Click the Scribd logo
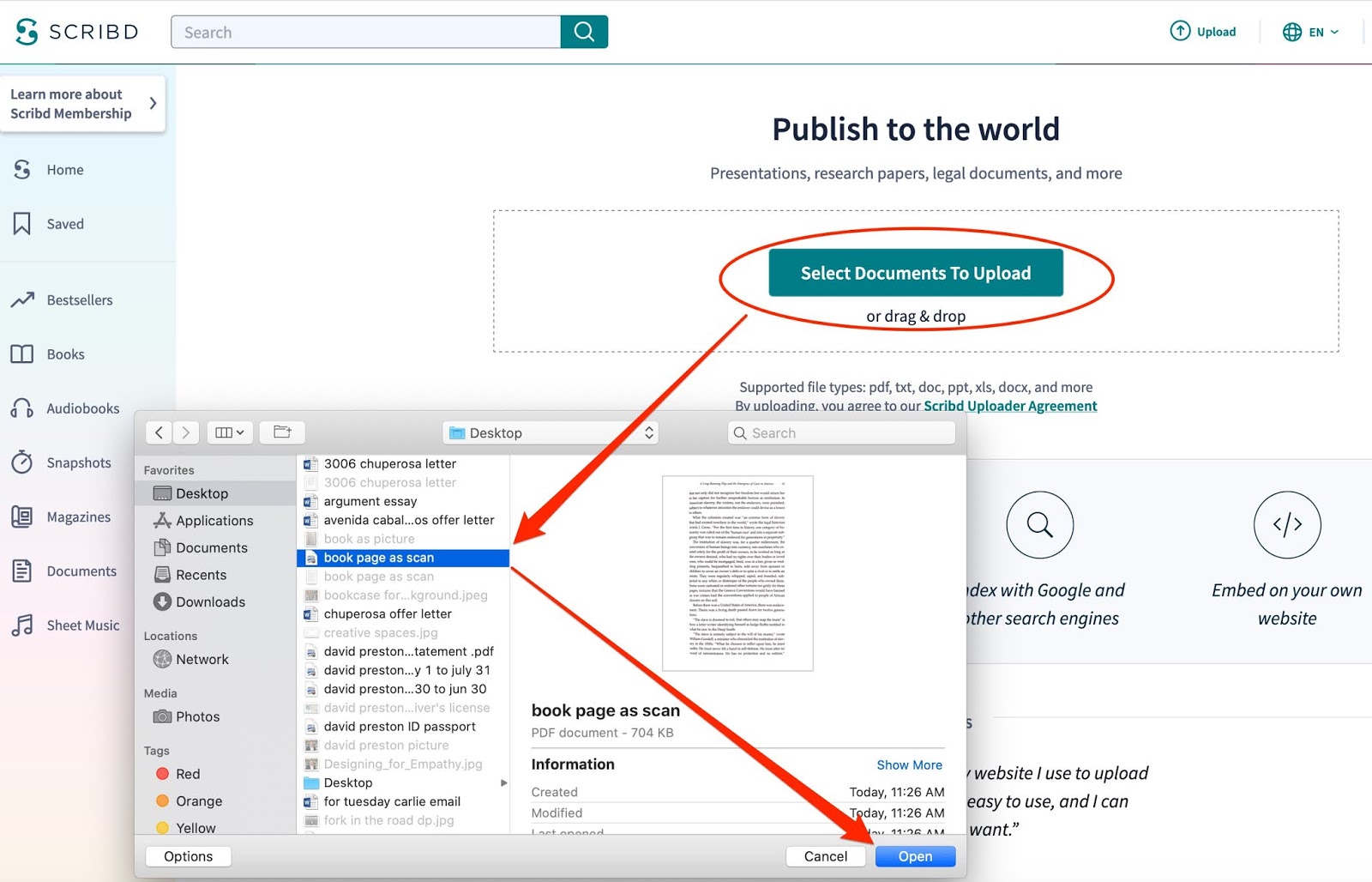The height and width of the screenshot is (882, 1372). pos(77,32)
